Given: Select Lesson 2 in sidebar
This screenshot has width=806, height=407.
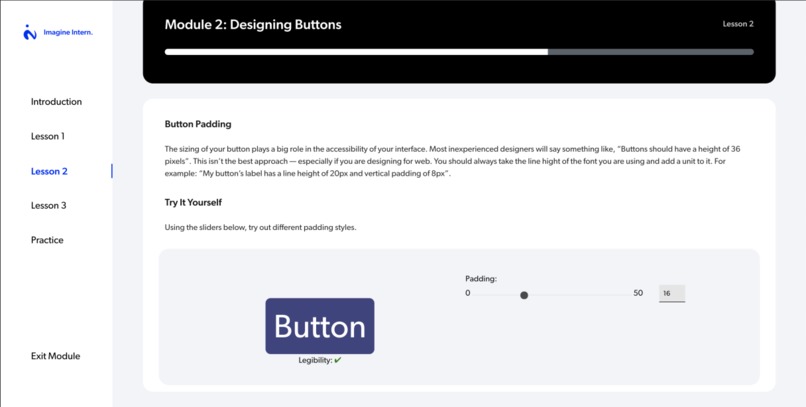Looking at the screenshot, I should coord(49,171).
